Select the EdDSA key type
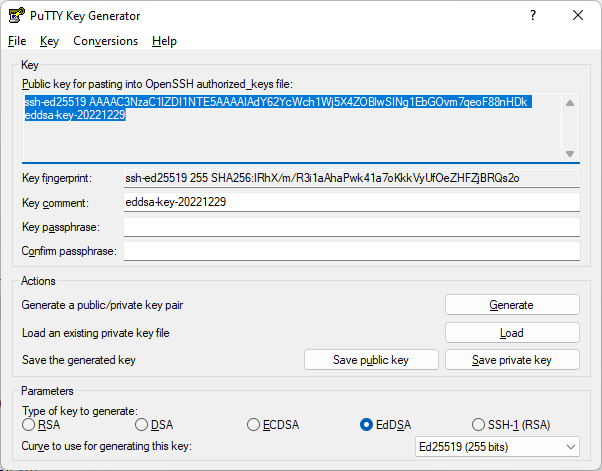 point(367,425)
